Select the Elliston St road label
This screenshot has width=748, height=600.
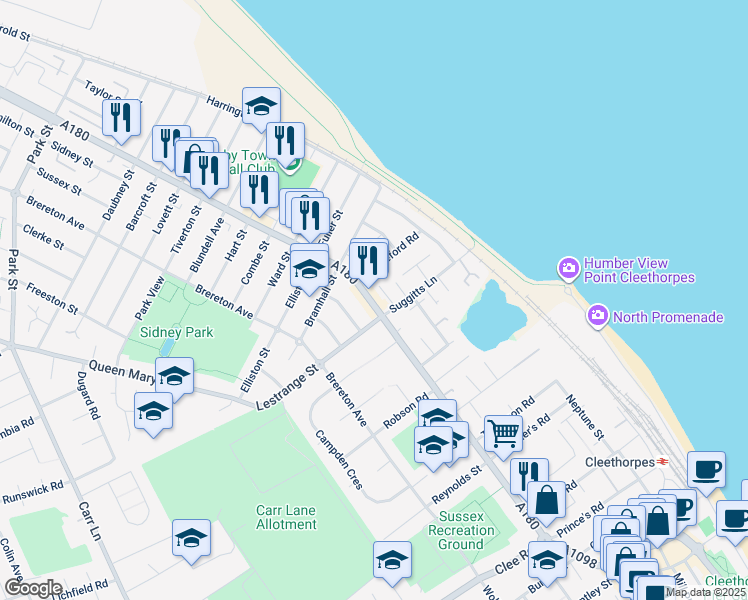click(x=255, y=371)
